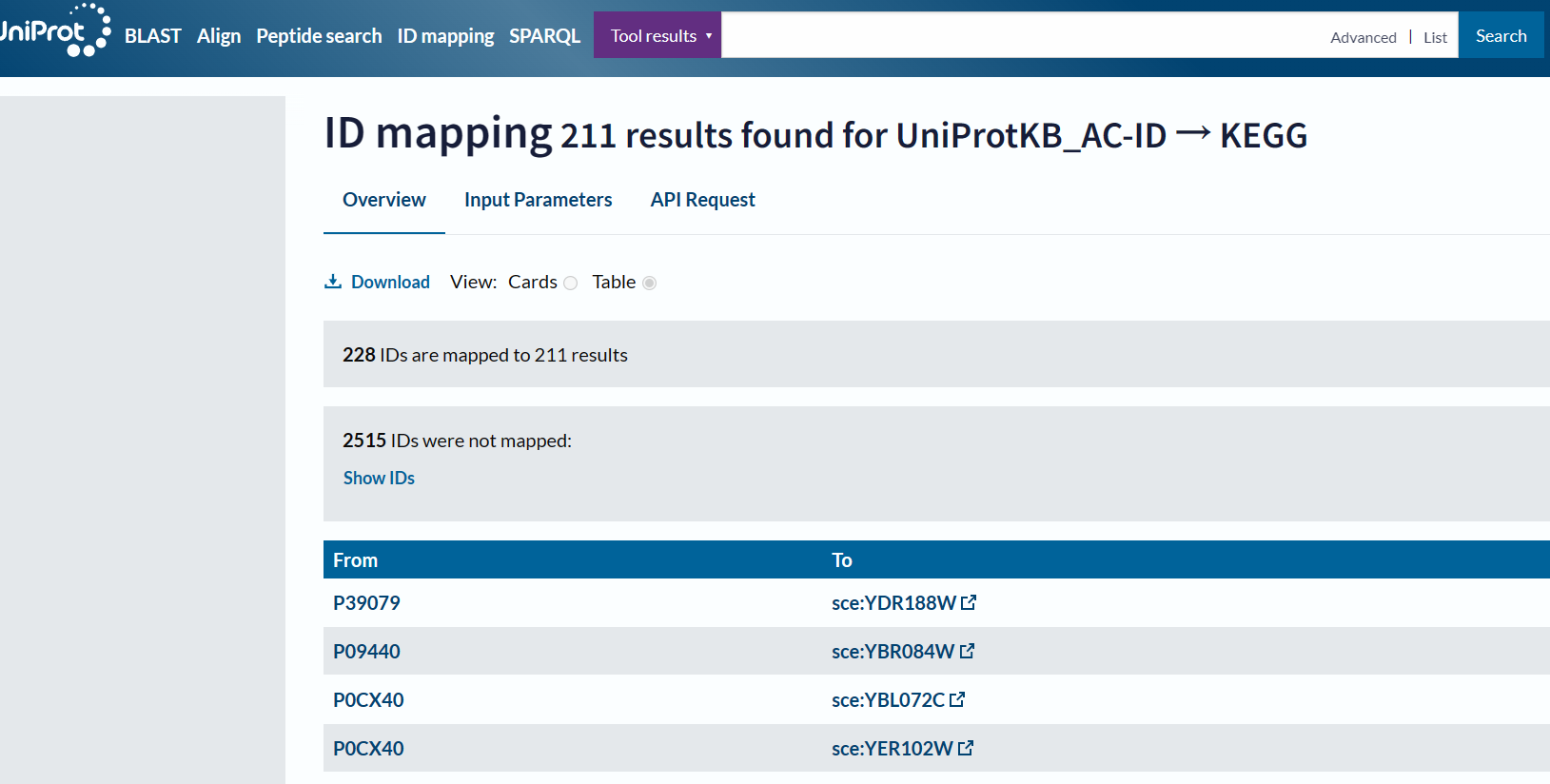This screenshot has height=784, width=1550.
Task: Switch to the Input Parameters tab
Action: pos(539,200)
